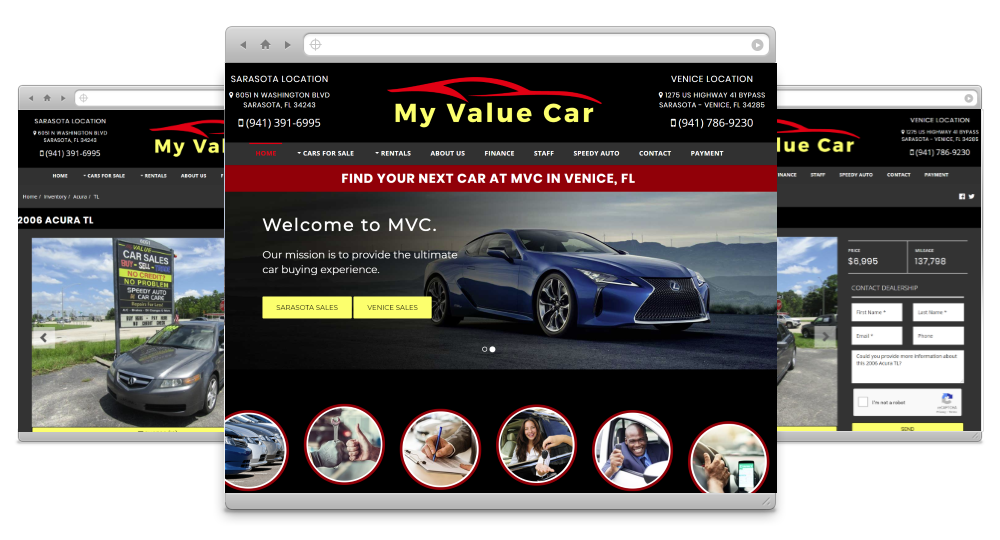This screenshot has height=540, width=1000.
Task: Click the message textarea about the 2006 Acura TL
Action: (908, 366)
